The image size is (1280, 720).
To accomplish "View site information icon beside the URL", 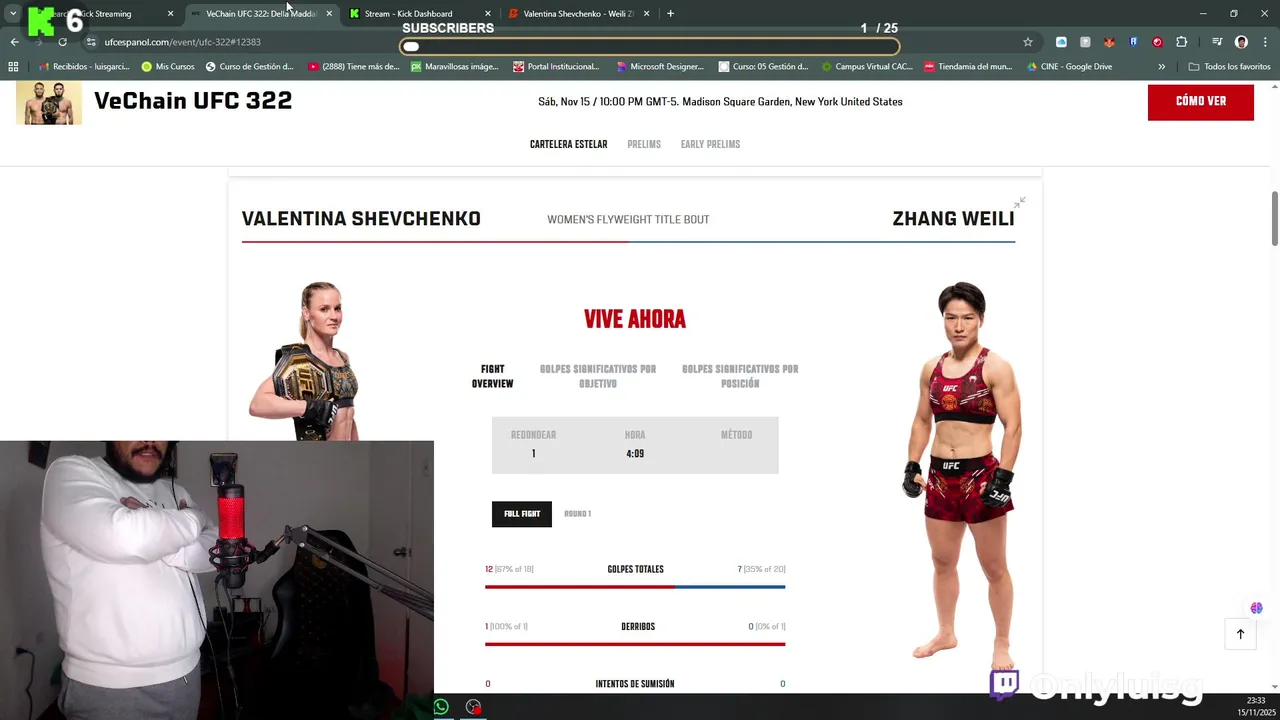I will click(91, 42).
